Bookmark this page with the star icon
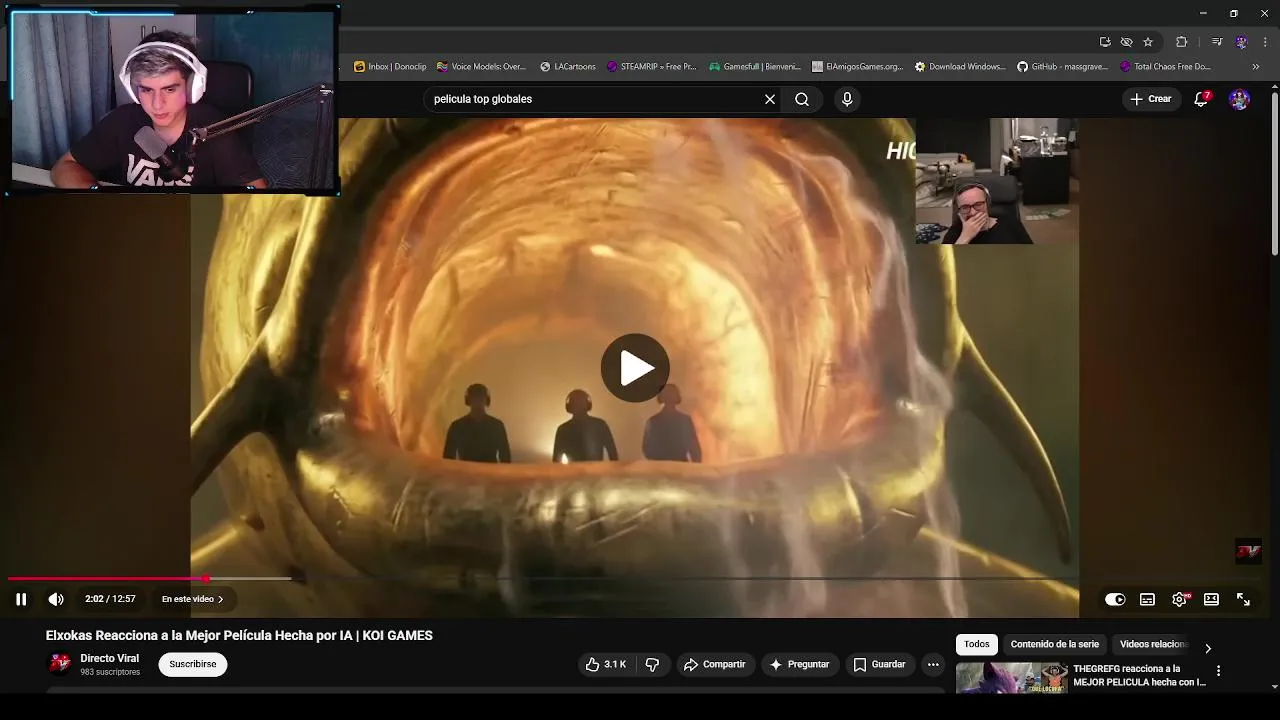The image size is (1280, 720). coord(1148,42)
